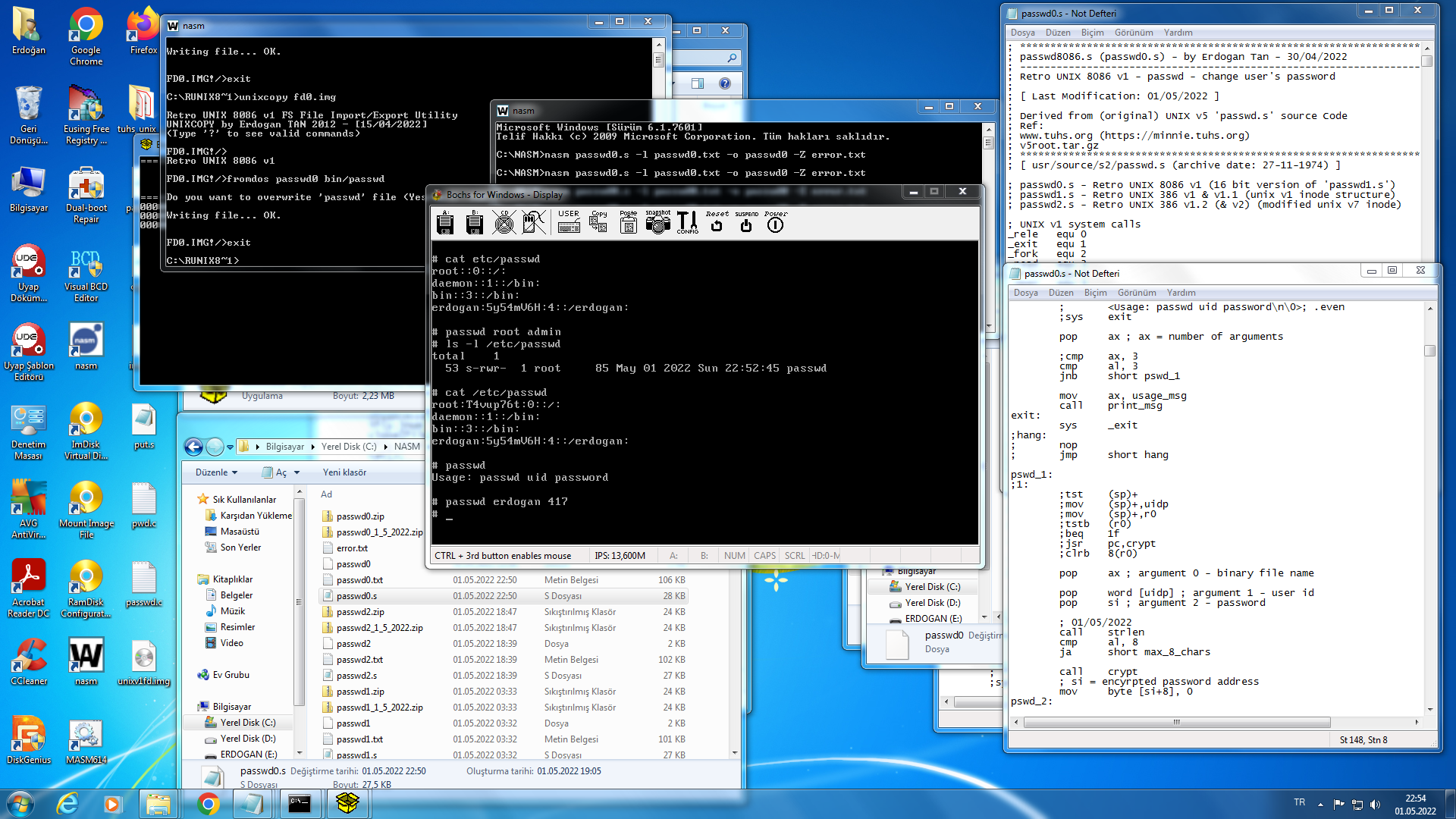Click Yeni klasör in Explorer toolbar
The width and height of the screenshot is (1456, 819).
click(344, 472)
